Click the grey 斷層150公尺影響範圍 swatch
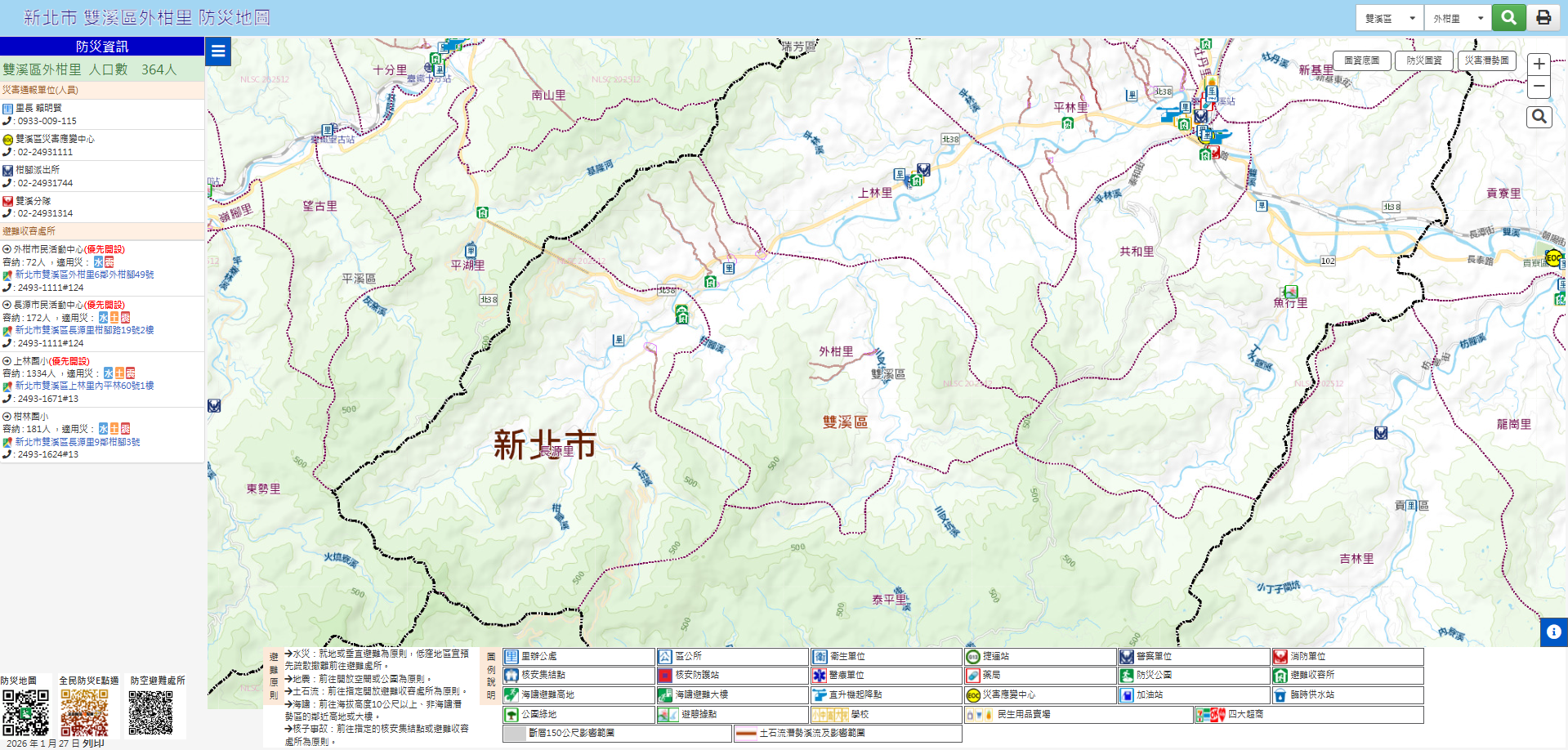The width and height of the screenshot is (1568, 750). (515, 734)
